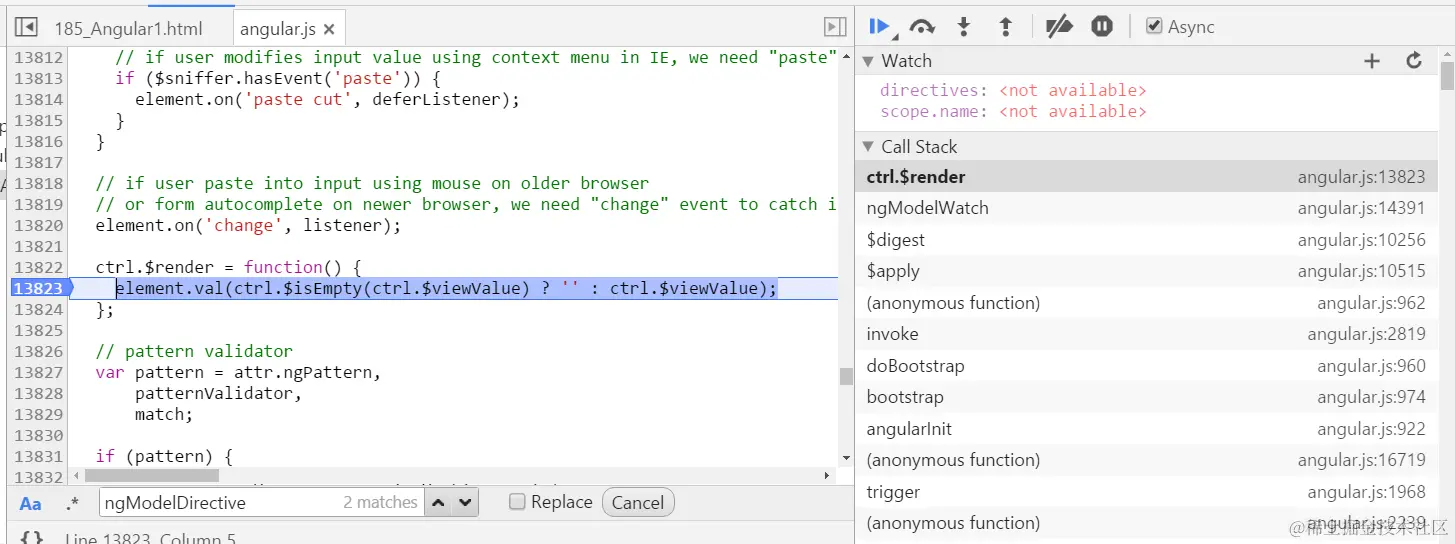Refresh the watch expressions
The image size is (1455, 544).
(1414, 61)
